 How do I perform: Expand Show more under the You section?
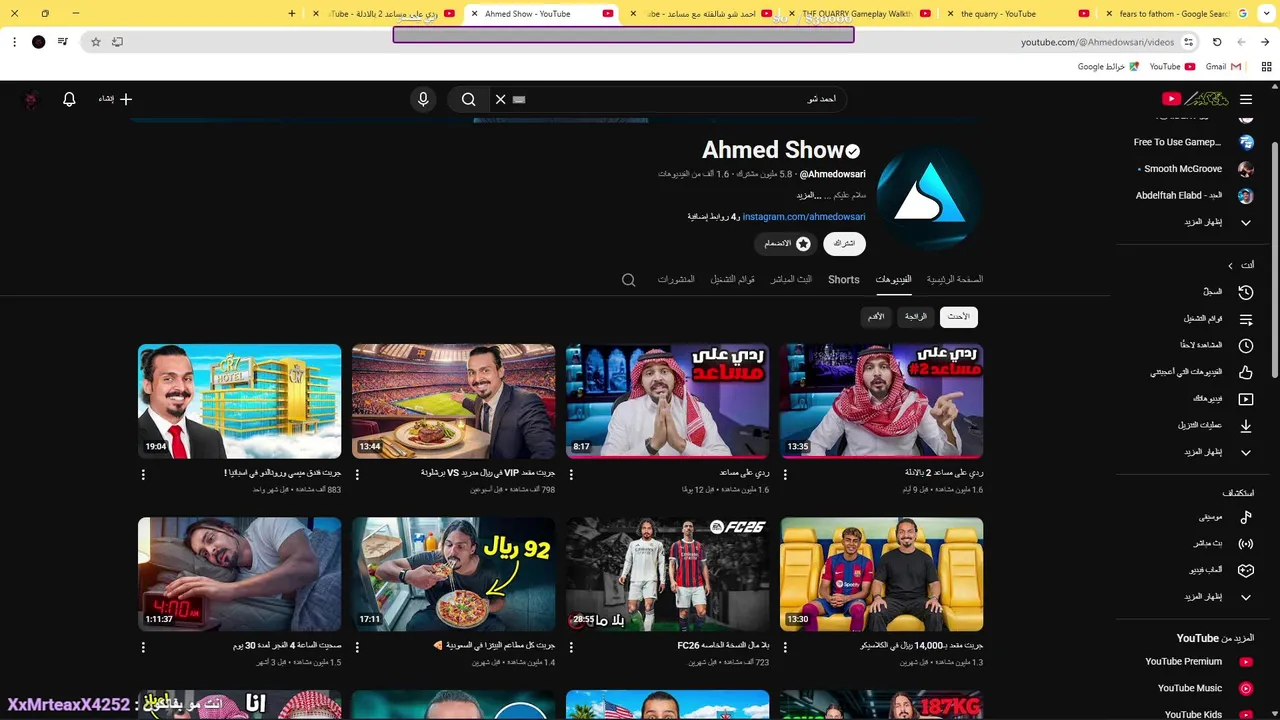tap(1216, 452)
